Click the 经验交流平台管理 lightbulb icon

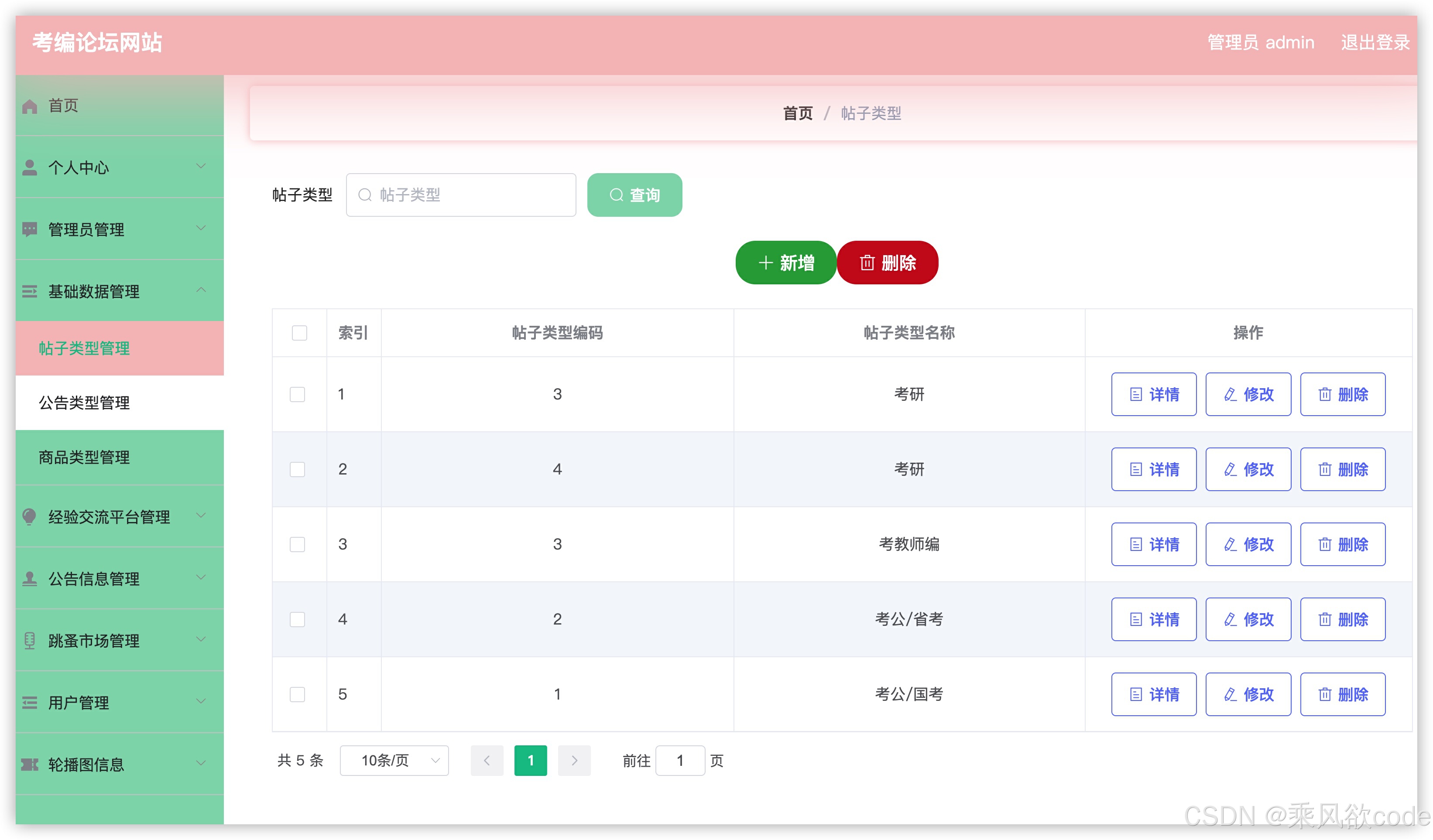click(x=29, y=517)
